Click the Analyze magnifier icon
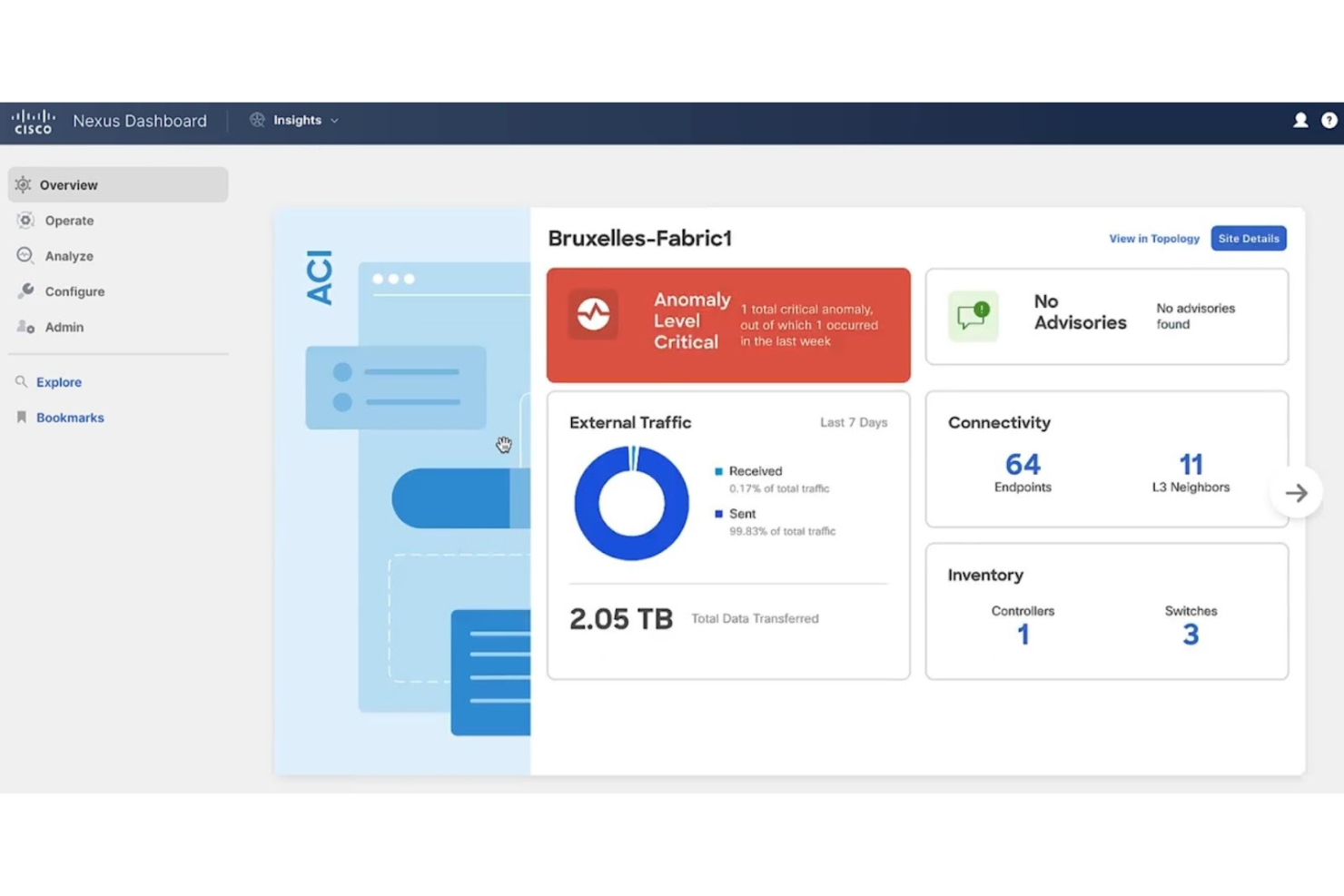 pos(24,255)
